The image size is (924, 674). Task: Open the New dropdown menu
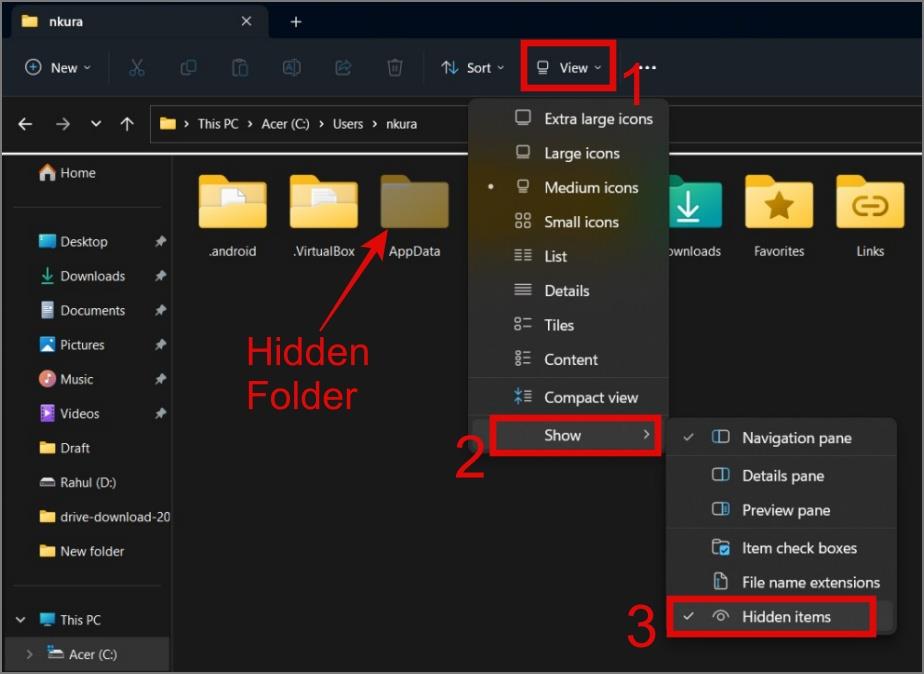58,68
